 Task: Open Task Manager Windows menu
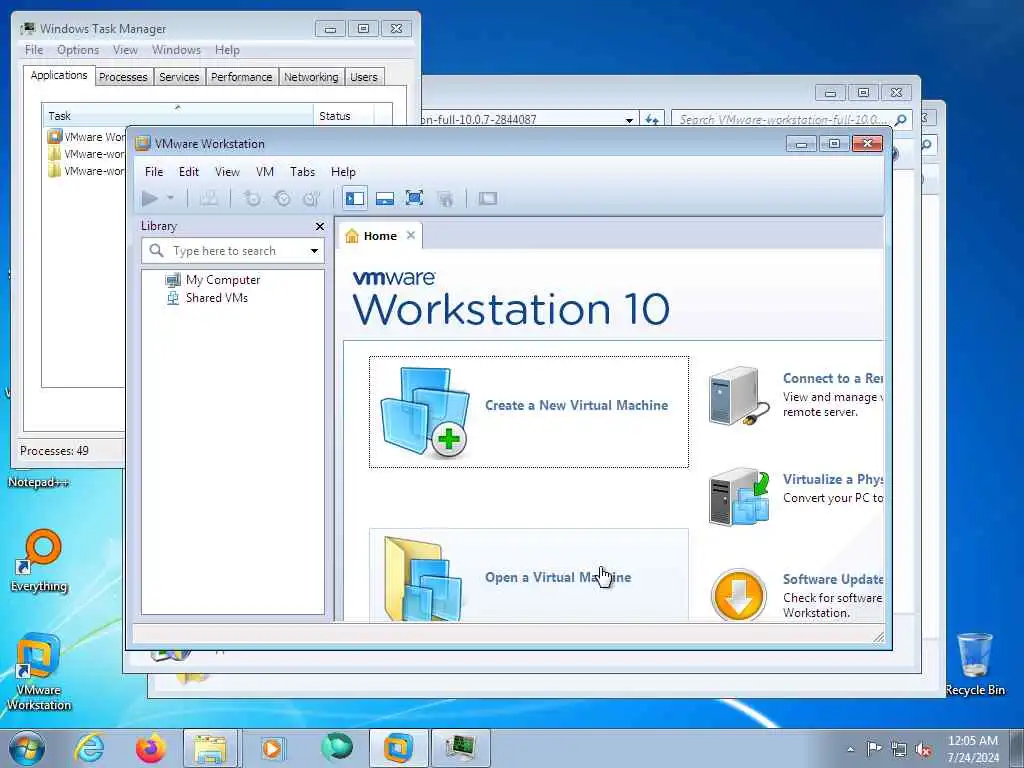pyautogui.click(x=176, y=50)
